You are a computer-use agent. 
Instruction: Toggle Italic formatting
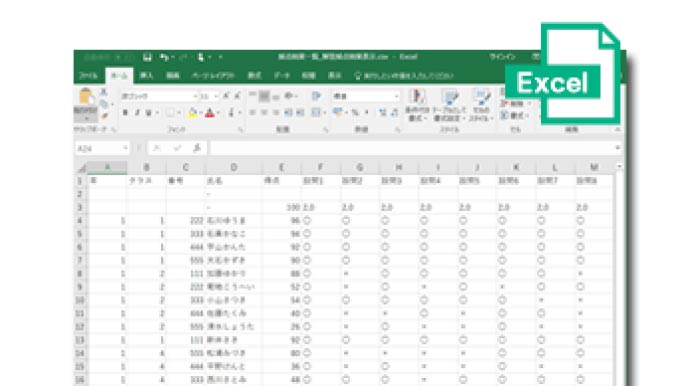click(x=137, y=113)
